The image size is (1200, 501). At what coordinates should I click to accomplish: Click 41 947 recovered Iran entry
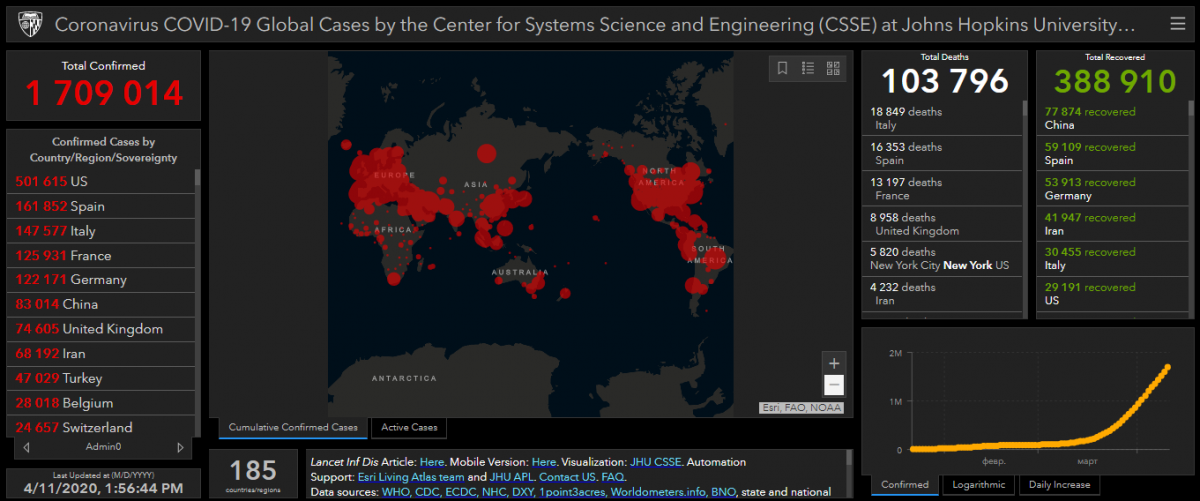click(x=1112, y=224)
